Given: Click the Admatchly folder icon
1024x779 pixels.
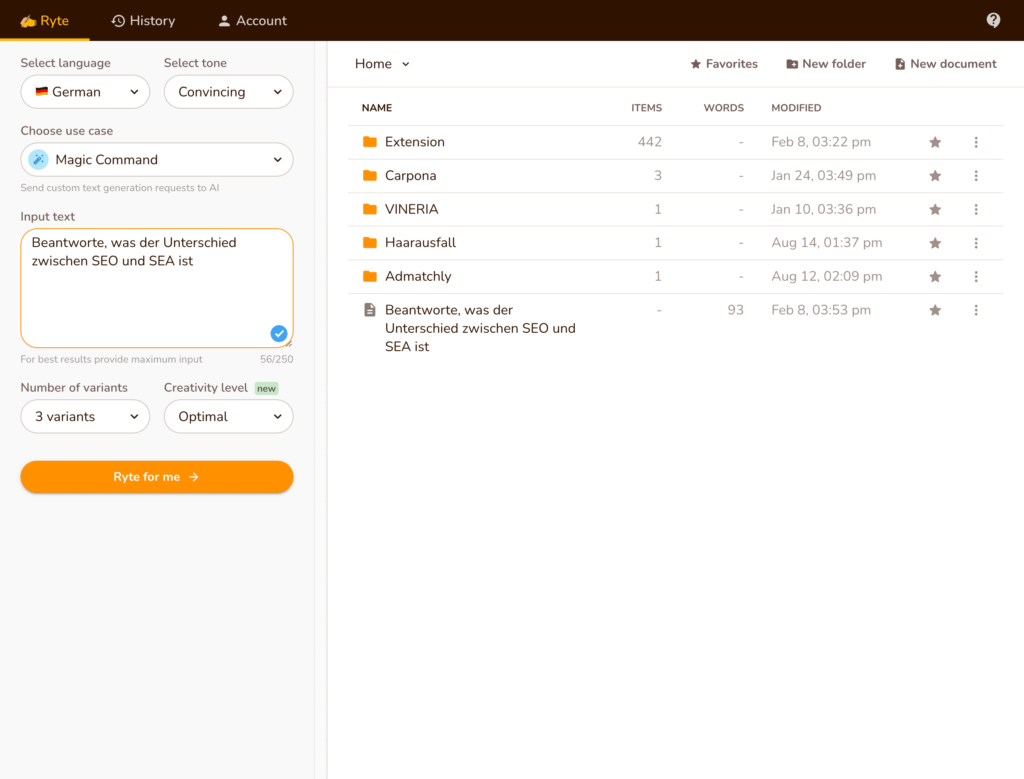Looking at the screenshot, I should pyautogui.click(x=370, y=276).
